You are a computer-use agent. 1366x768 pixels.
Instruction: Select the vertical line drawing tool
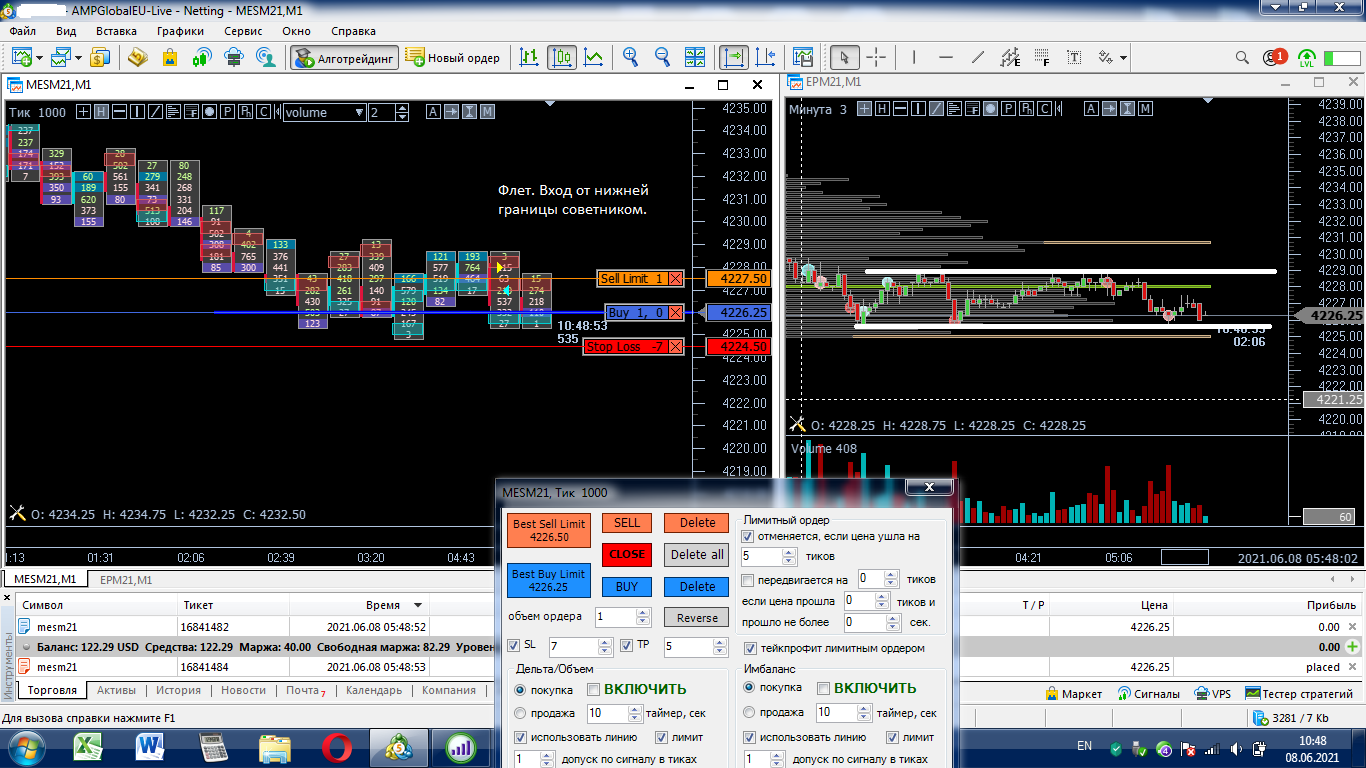(x=914, y=57)
